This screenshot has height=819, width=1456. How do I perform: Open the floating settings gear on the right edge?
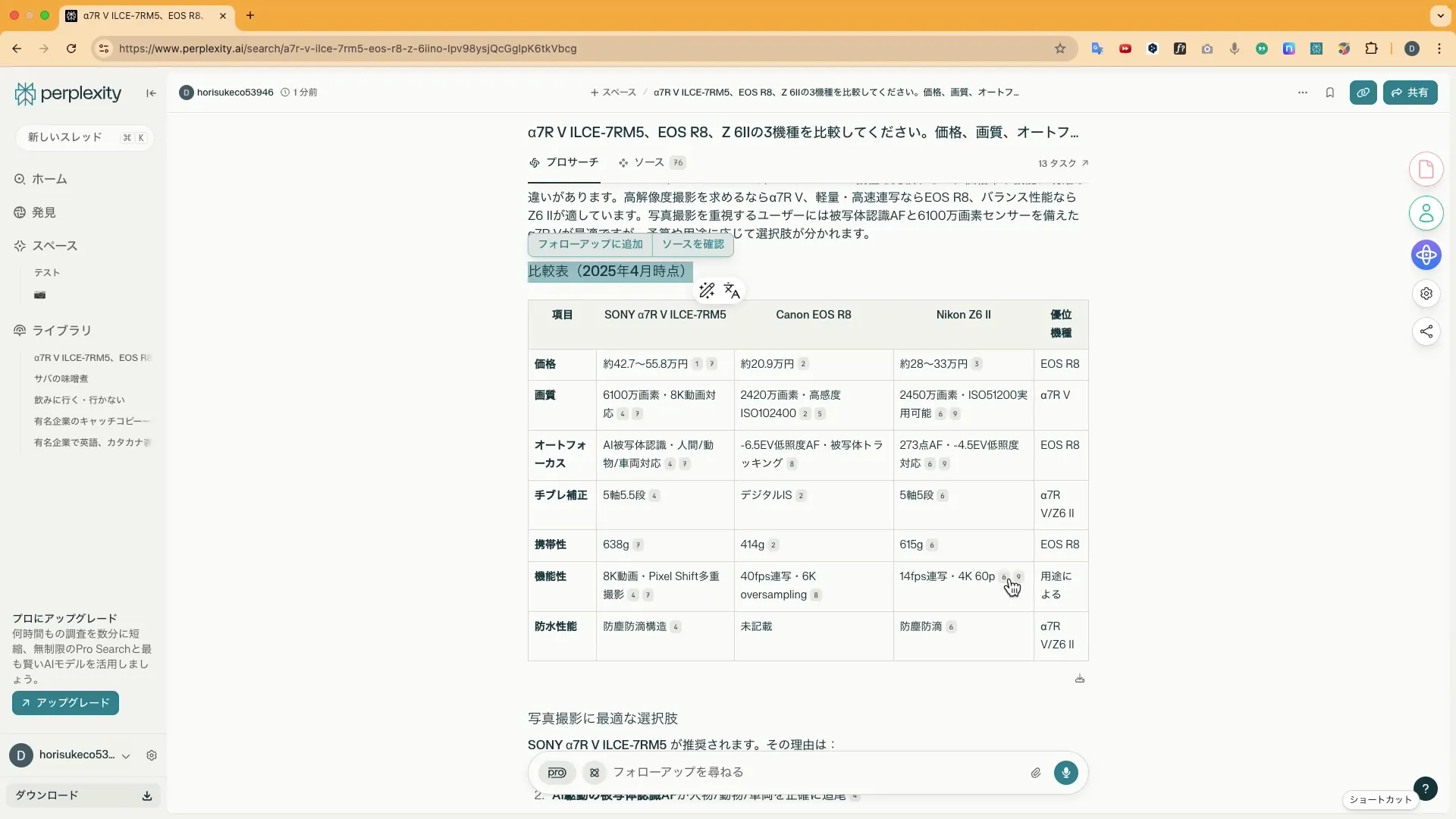1427,293
